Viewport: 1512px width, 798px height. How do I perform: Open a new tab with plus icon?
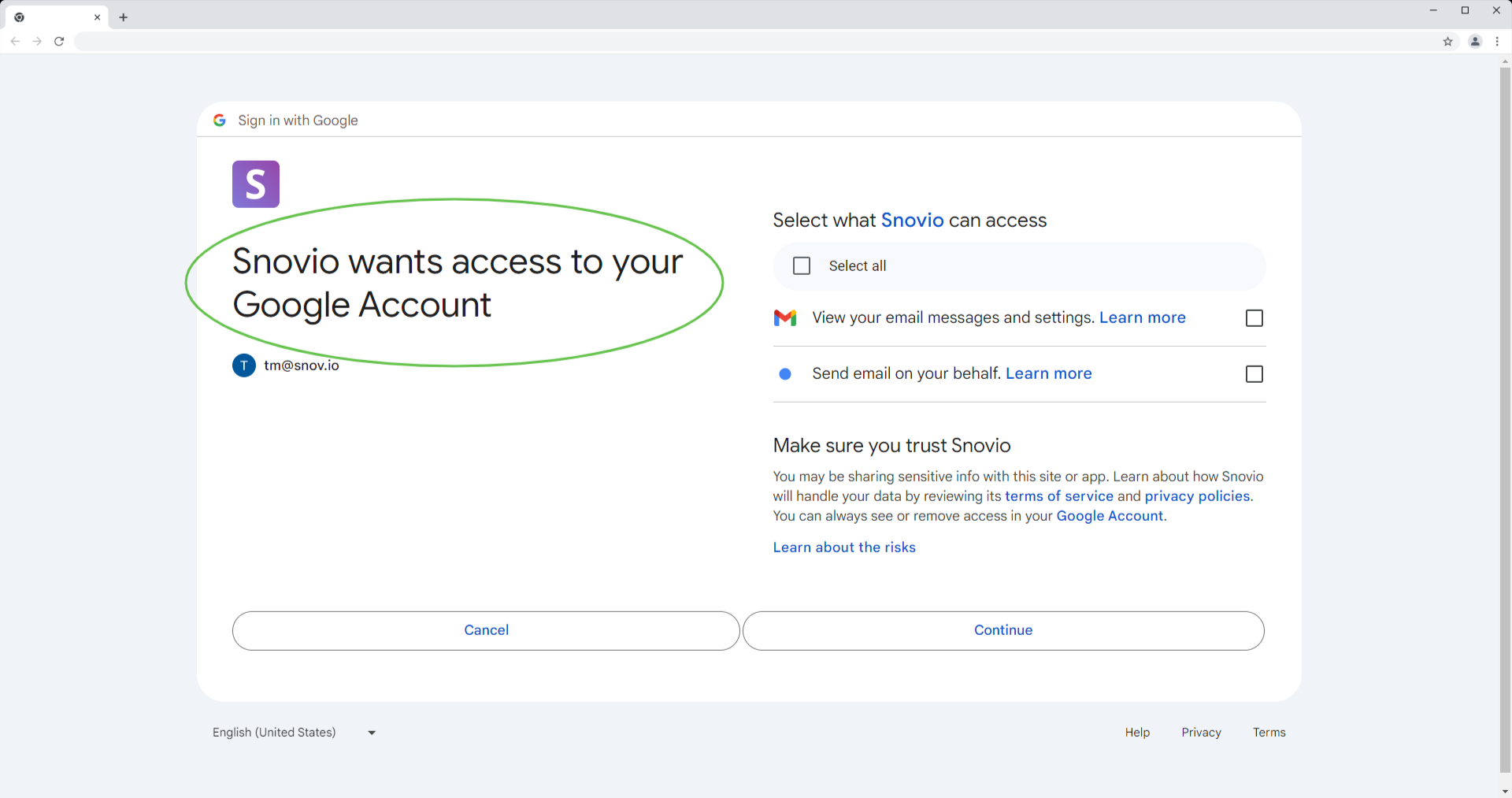pos(124,17)
